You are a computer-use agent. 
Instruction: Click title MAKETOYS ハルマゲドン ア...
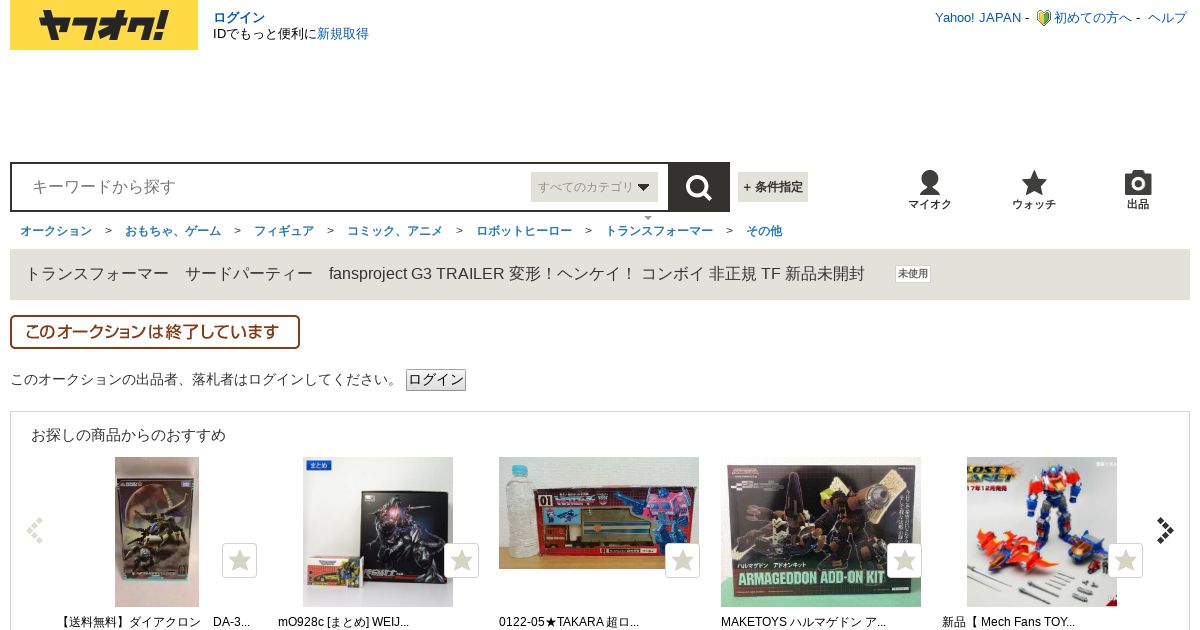(803, 622)
